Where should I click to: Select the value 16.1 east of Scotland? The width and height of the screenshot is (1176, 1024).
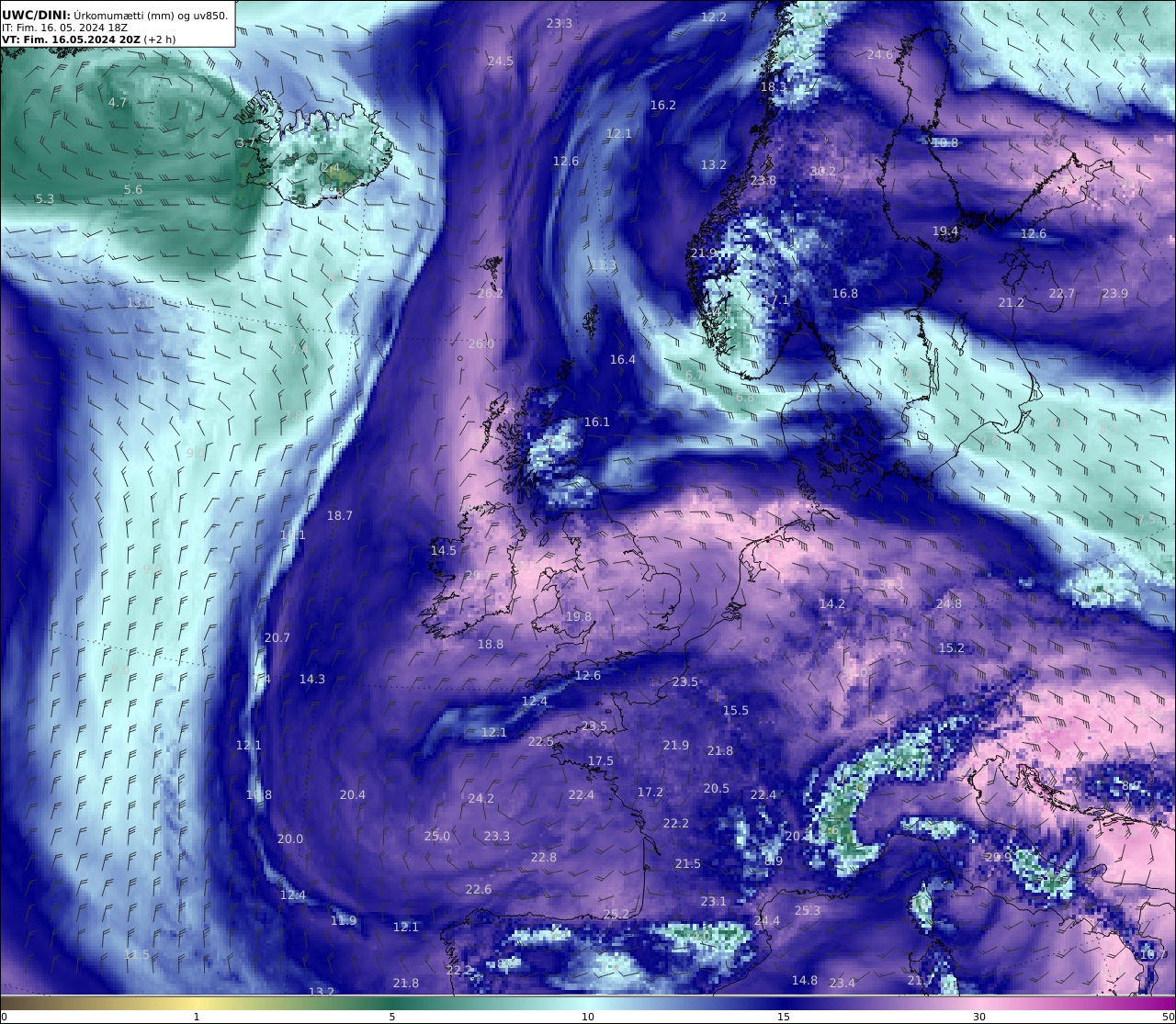pyautogui.click(x=597, y=422)
